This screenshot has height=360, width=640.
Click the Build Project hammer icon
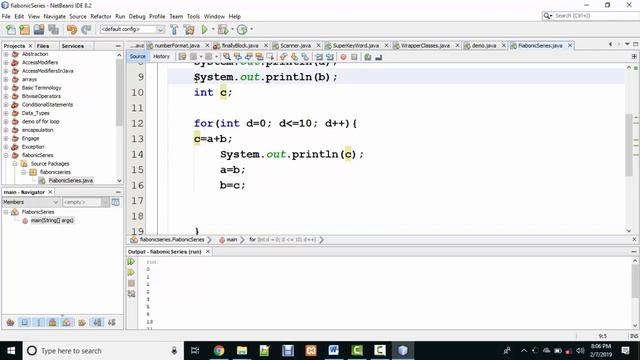[174, 29]
